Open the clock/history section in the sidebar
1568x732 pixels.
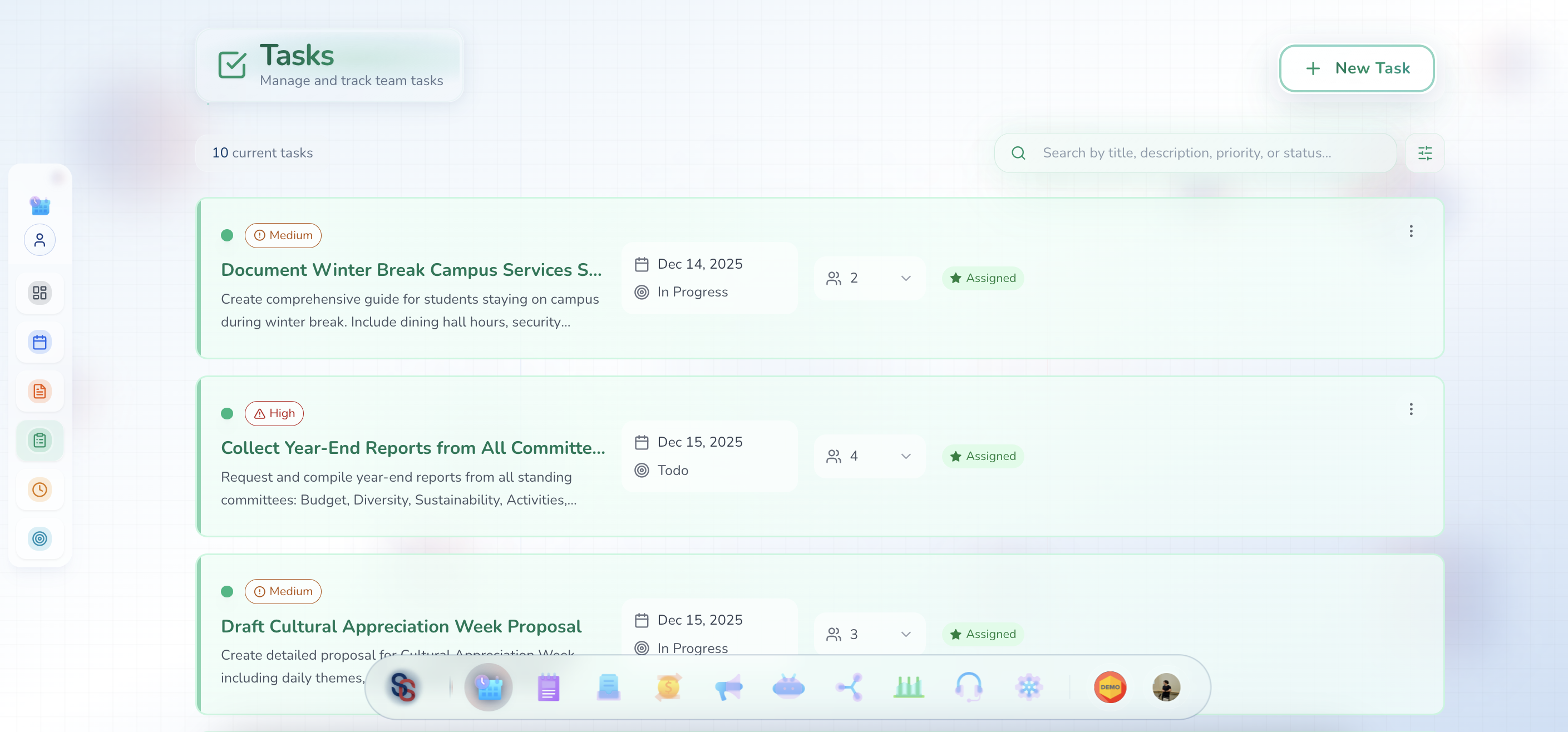click(40, 489)
